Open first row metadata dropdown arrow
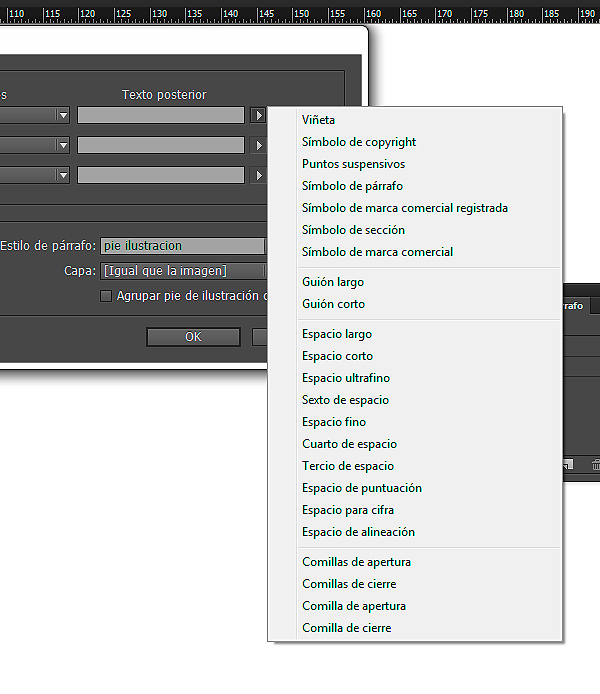The width and height of the screenshot is (600, 694). (63, 115)
